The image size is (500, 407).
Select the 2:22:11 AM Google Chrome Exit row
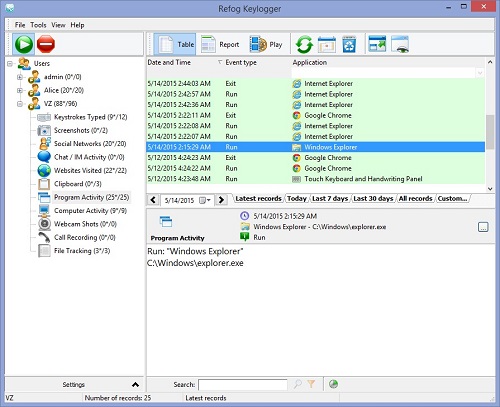[316, 115]
